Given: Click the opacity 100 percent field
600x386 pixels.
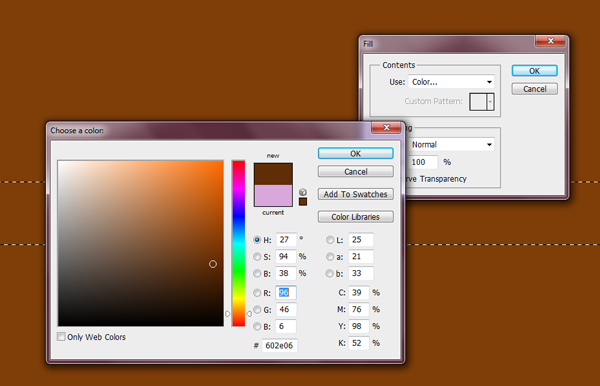Looking at the screenshot, I should (x=423, y=162).
